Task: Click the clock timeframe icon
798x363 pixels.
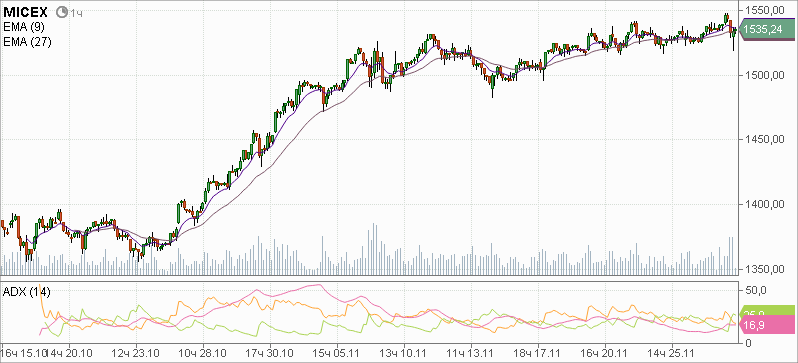Action: tap(61, 12)
